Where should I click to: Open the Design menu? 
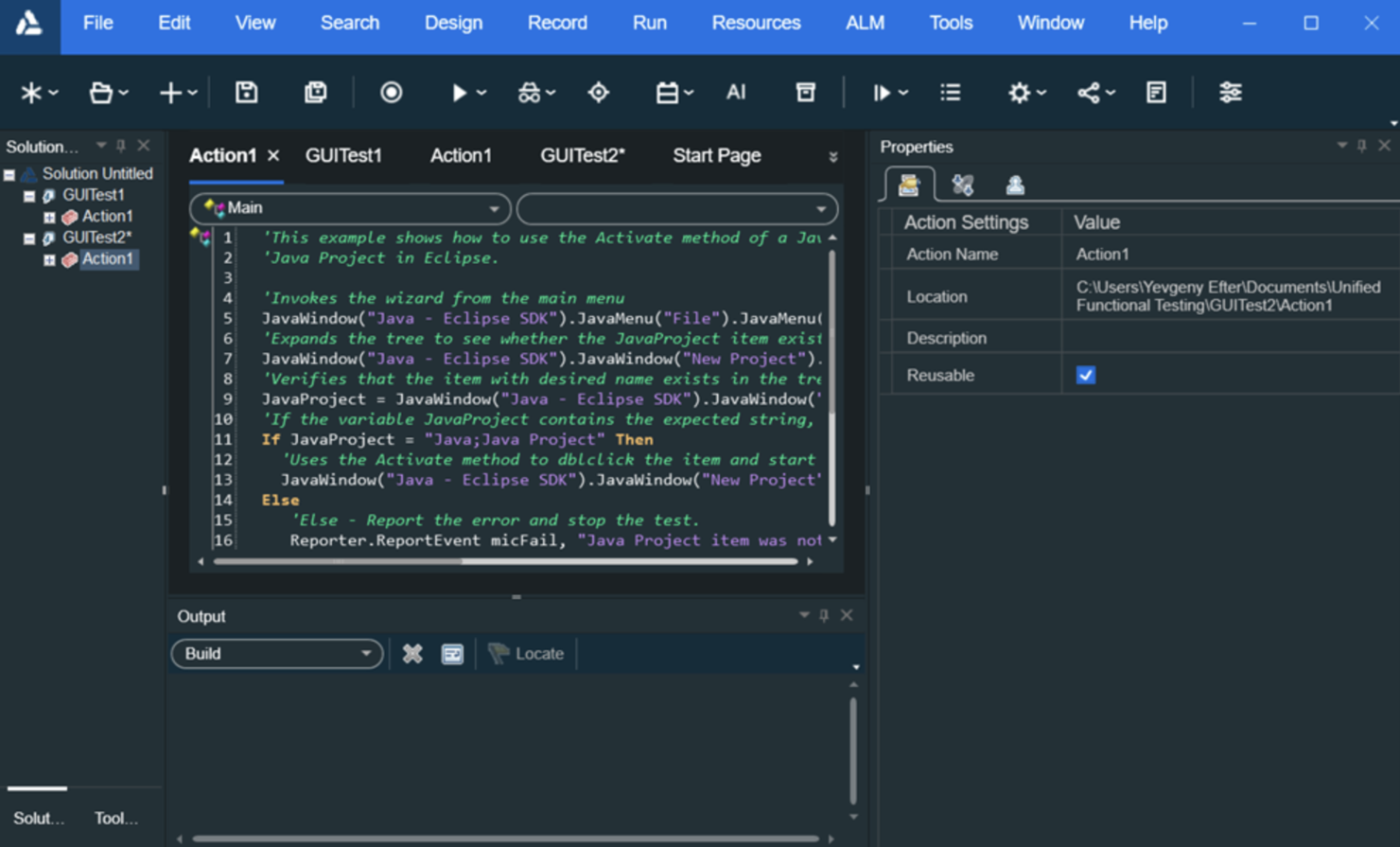(454, 23)
